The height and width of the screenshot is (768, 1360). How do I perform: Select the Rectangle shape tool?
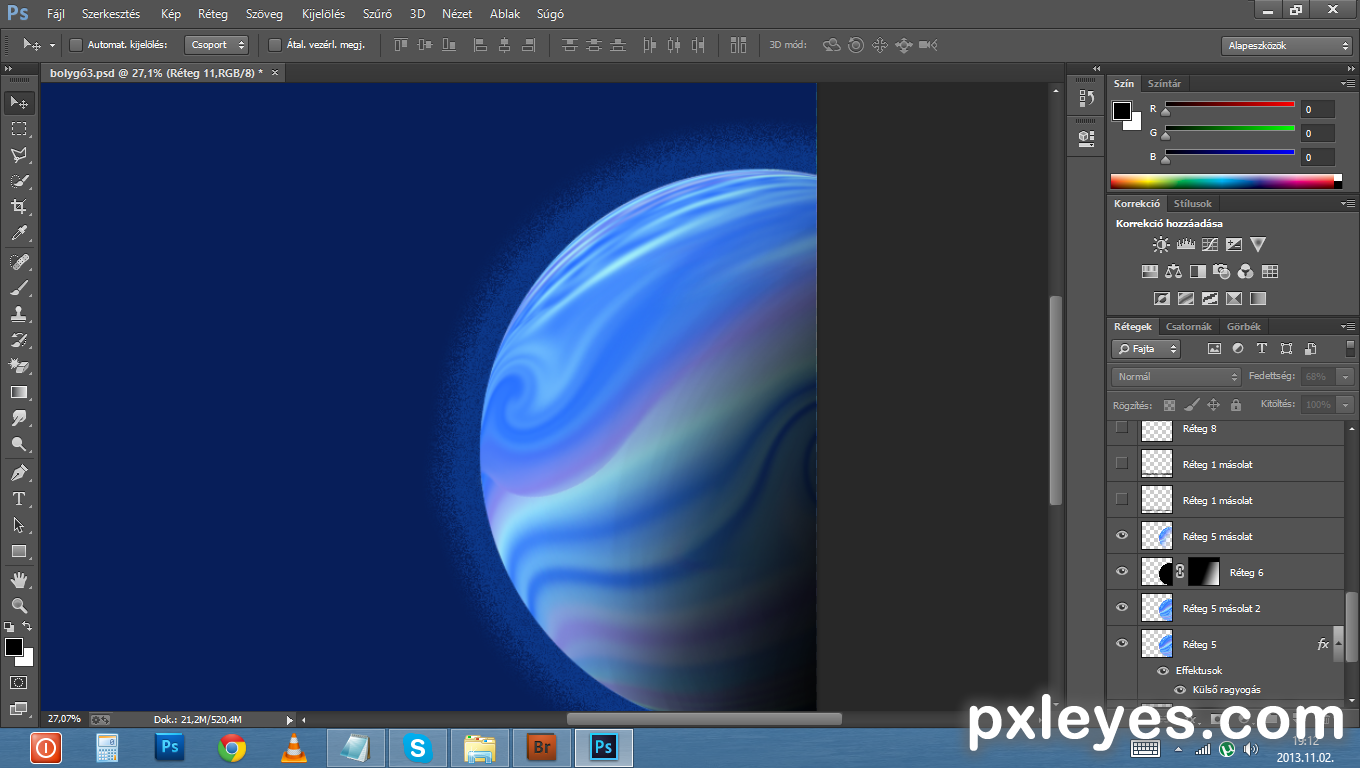click(x=19, y=551)
